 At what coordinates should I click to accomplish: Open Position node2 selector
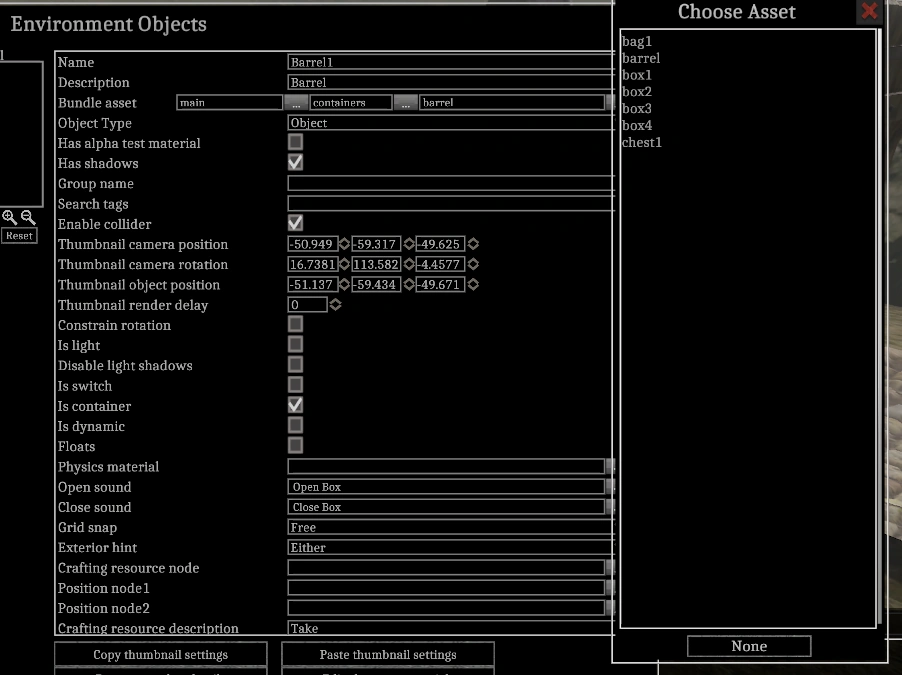click(610, 608)
